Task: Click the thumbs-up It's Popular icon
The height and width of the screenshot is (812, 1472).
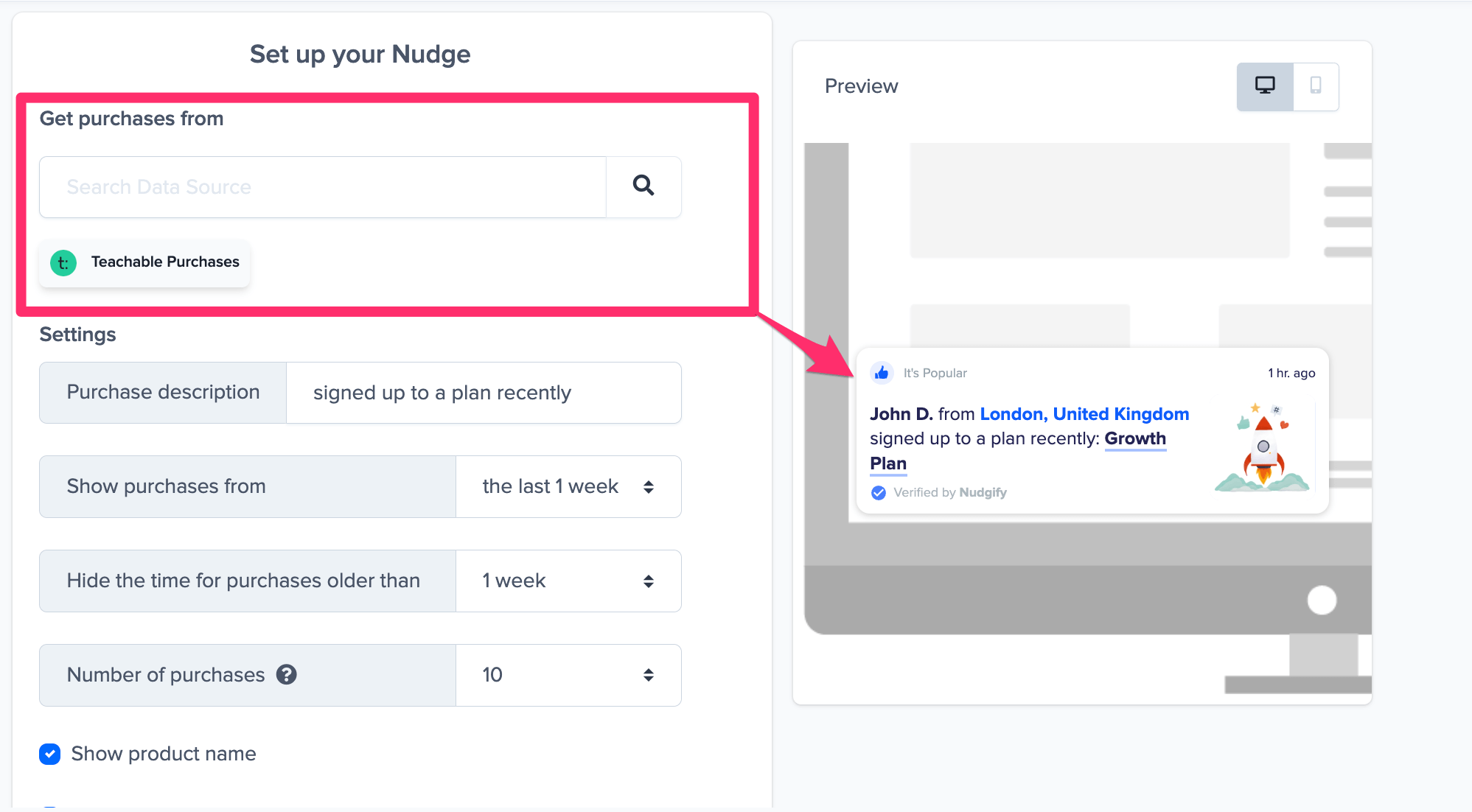Action: [882, 373]
